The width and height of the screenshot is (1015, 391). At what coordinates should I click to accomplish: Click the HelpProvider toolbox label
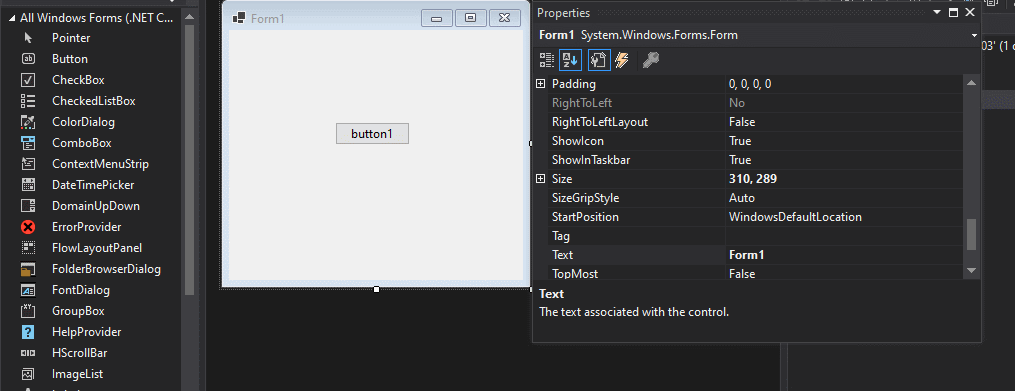87,332
